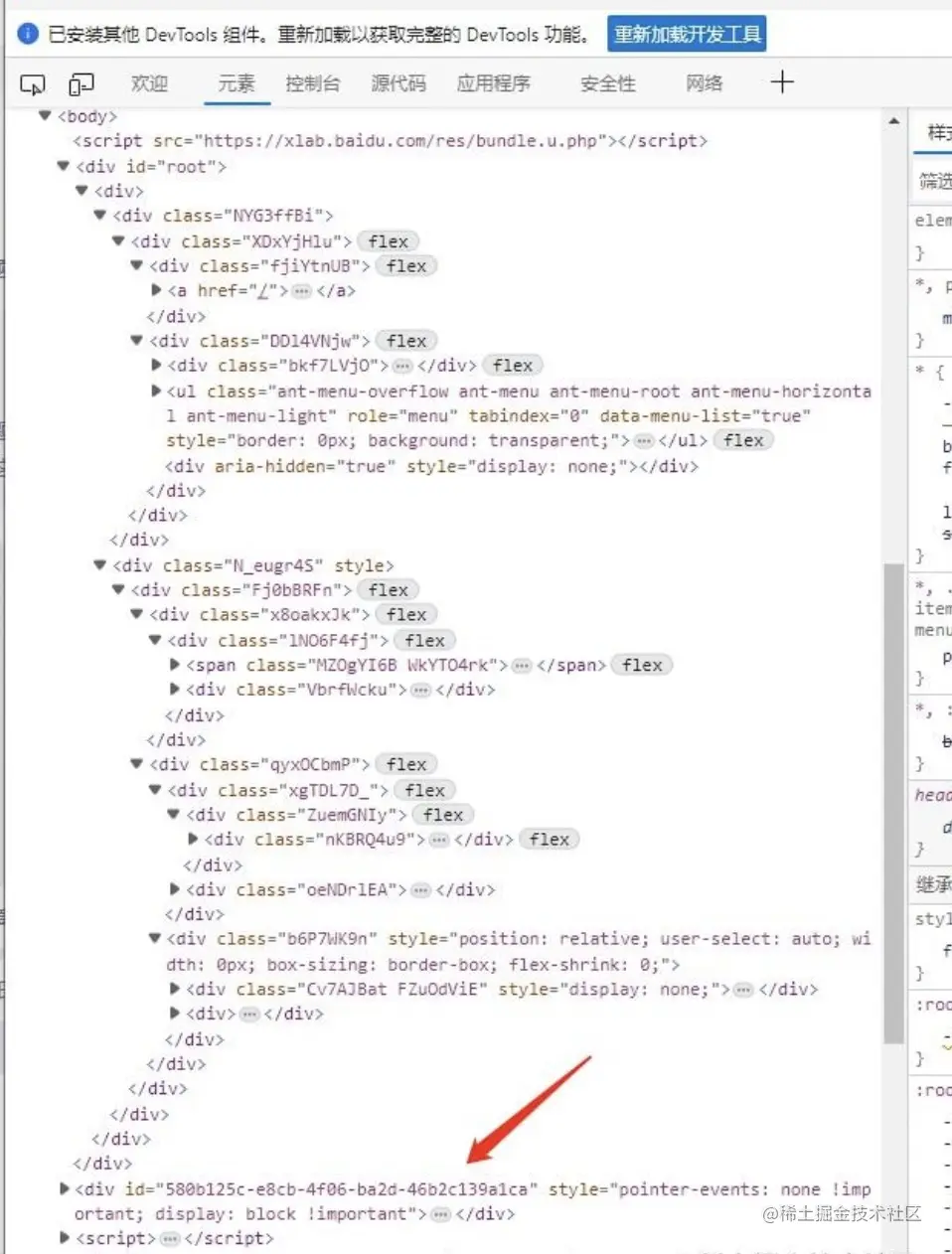Collapse the xgTDL7D_ div node
This screenshot has width=952, height=1254.
tap(156, 790)
